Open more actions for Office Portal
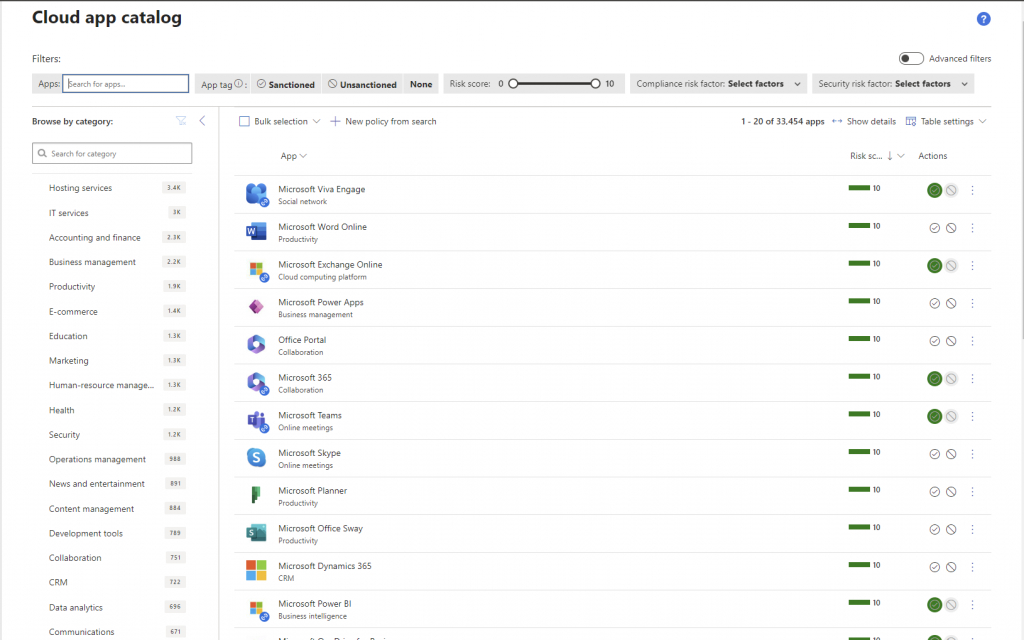Screen dimensions: 1024x640 [972, 341]
